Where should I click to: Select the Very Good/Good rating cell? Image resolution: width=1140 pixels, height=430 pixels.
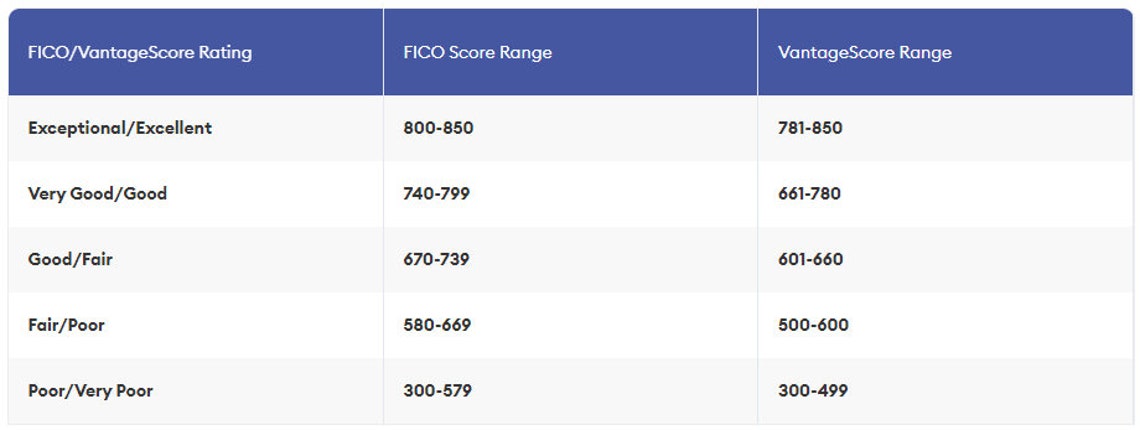pyautogui.click(x=196, y=194)
